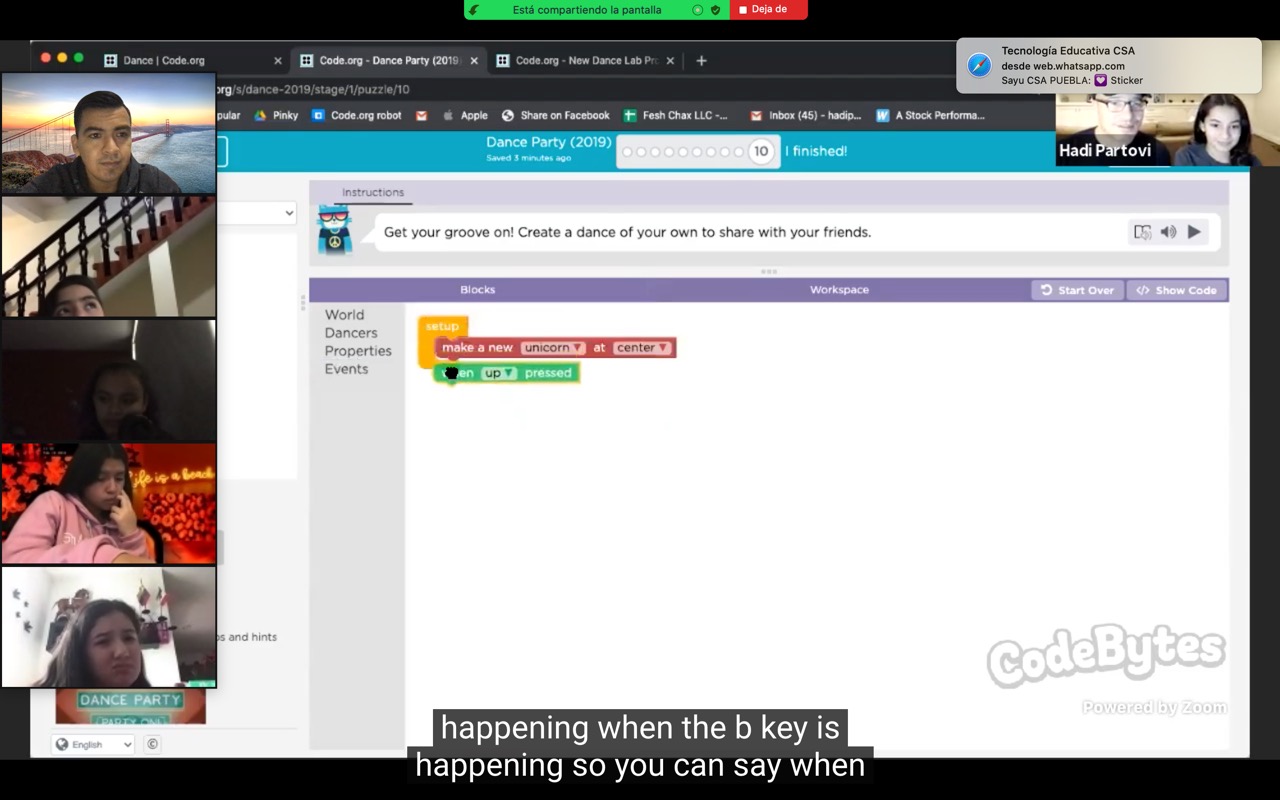Select the Instructions tab
This screenshot has width=1280, height=800.
coord(373,192)
